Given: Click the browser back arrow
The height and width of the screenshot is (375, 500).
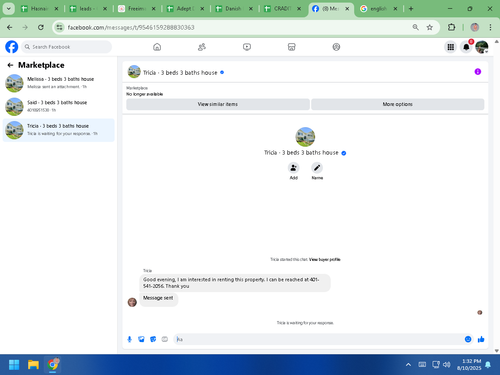Looking at the screenshot, I should point(10,27).
